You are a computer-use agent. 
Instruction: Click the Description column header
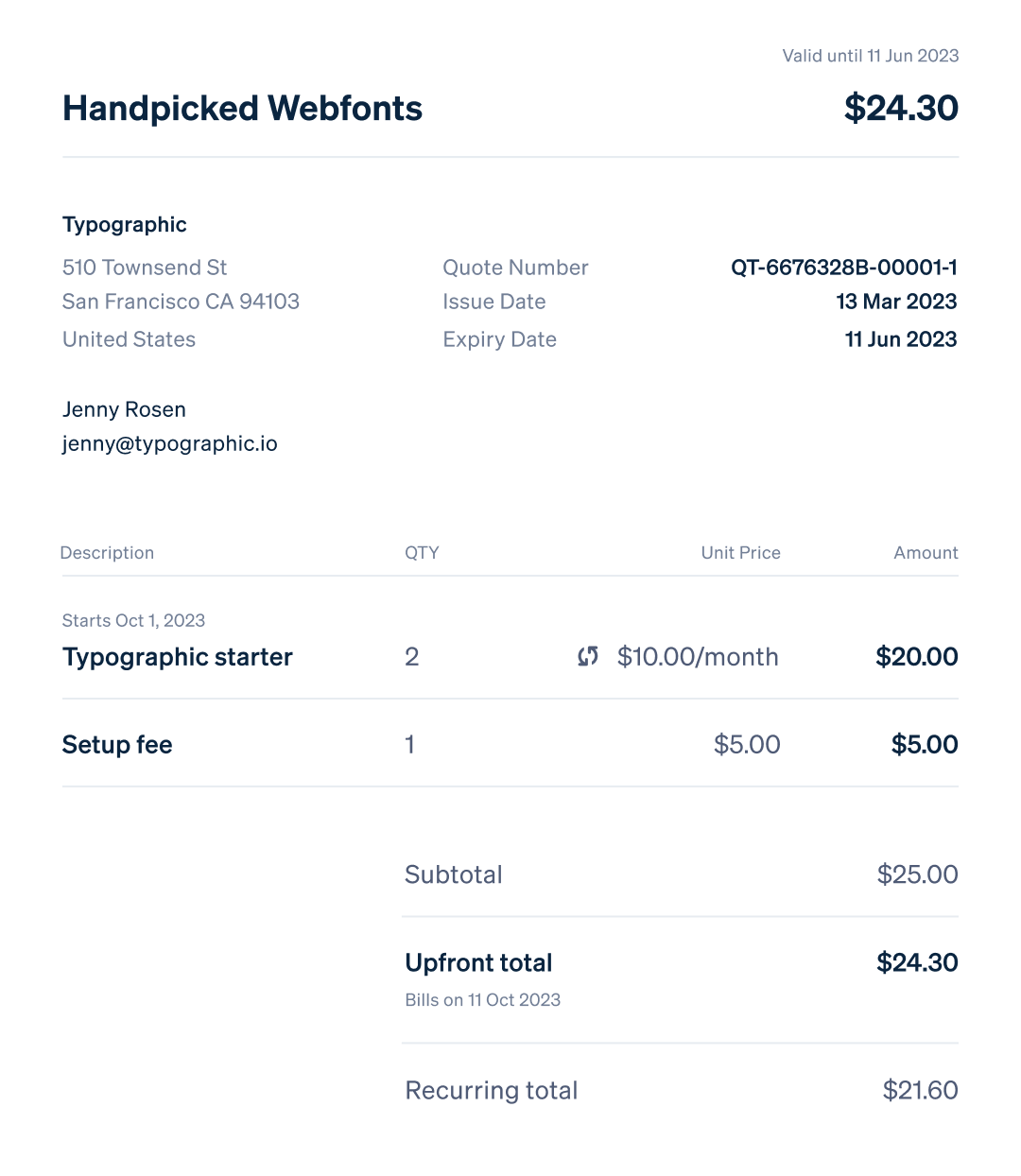point(107,553)
